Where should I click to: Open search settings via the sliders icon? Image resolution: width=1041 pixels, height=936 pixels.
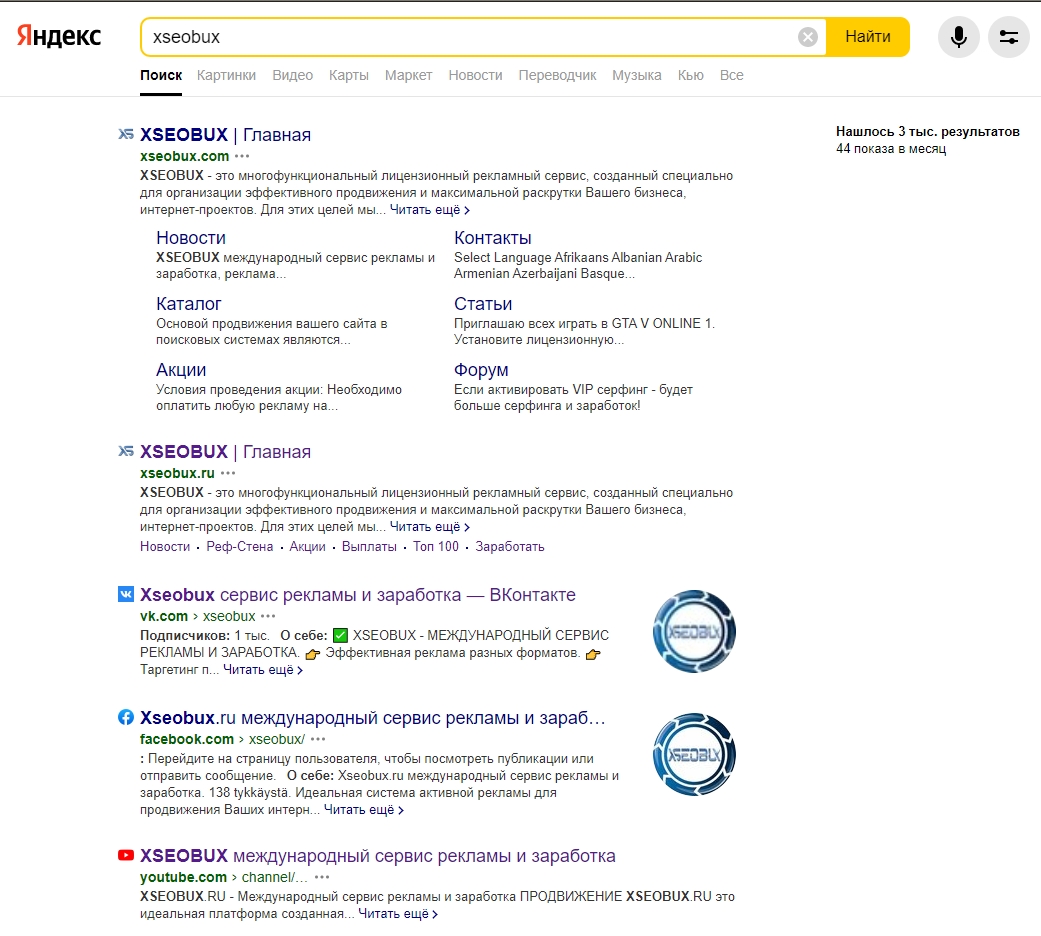click(1008, 37)
